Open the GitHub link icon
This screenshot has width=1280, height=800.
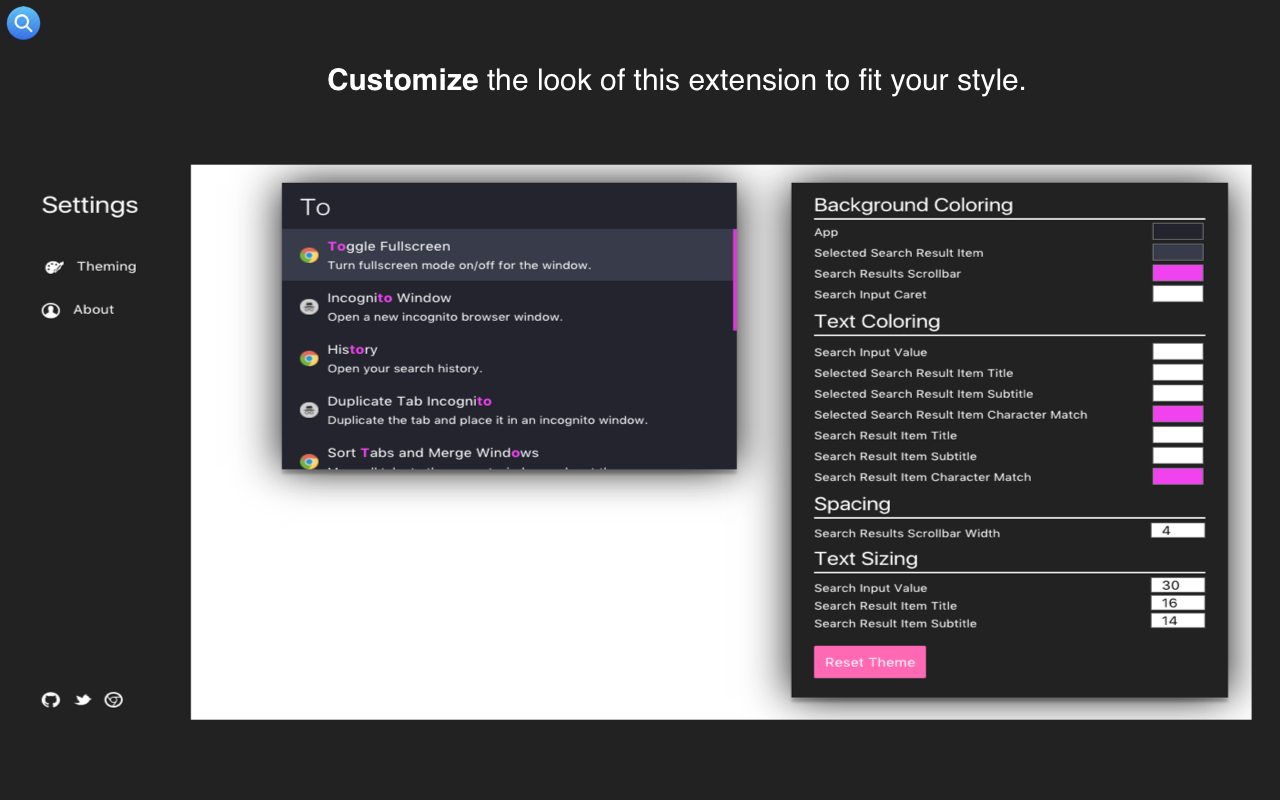coord(51,700)
